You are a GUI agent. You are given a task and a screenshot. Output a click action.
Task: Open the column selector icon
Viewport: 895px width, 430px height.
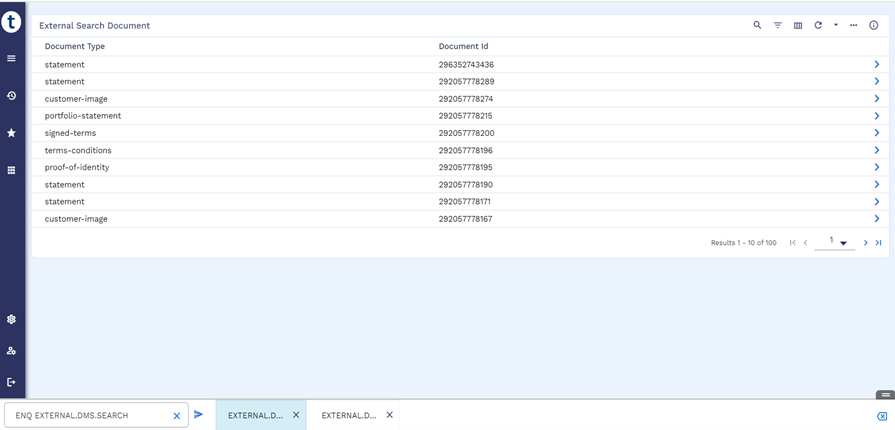(x=798, y=25)
